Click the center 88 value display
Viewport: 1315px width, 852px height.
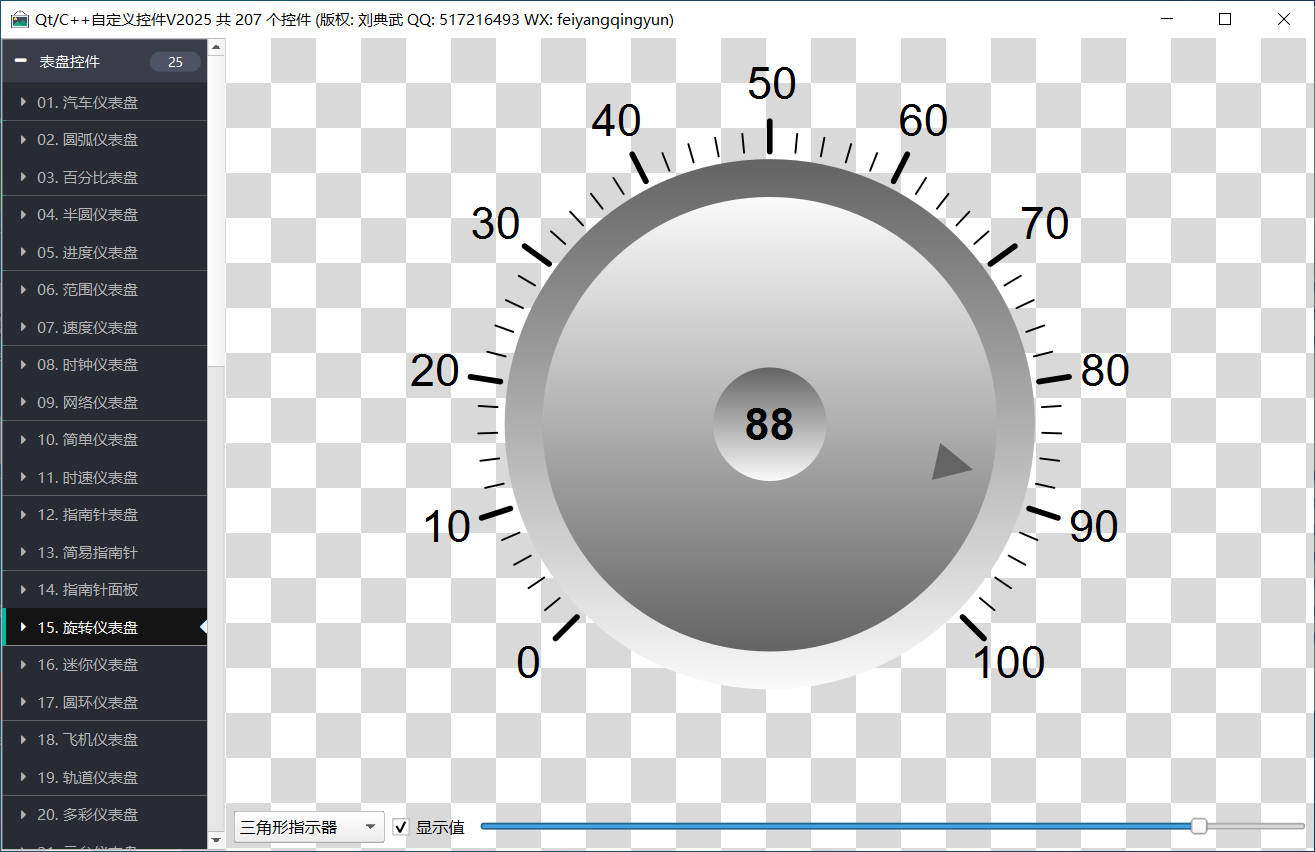[x=770, y=425]
